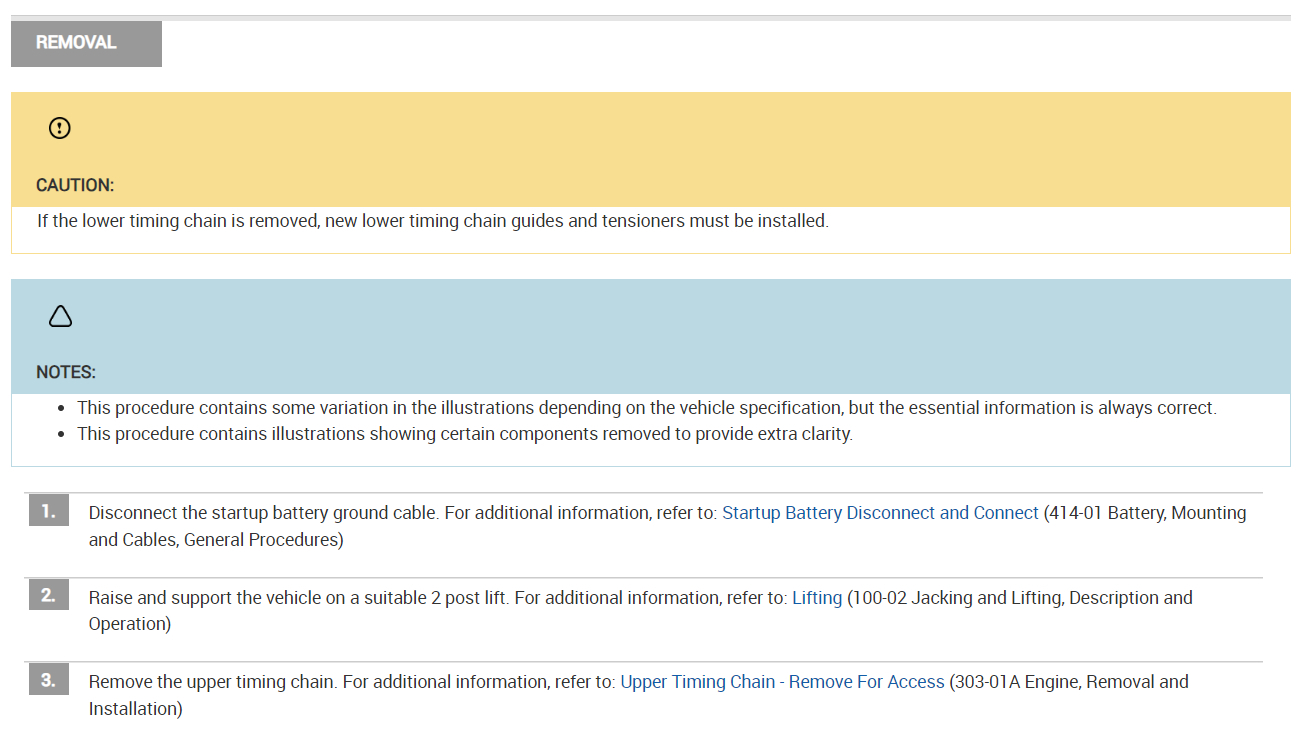The image size is (1306, 729).
Task: Click the note about components removed for clarity
Action: [x=464, y=434]
